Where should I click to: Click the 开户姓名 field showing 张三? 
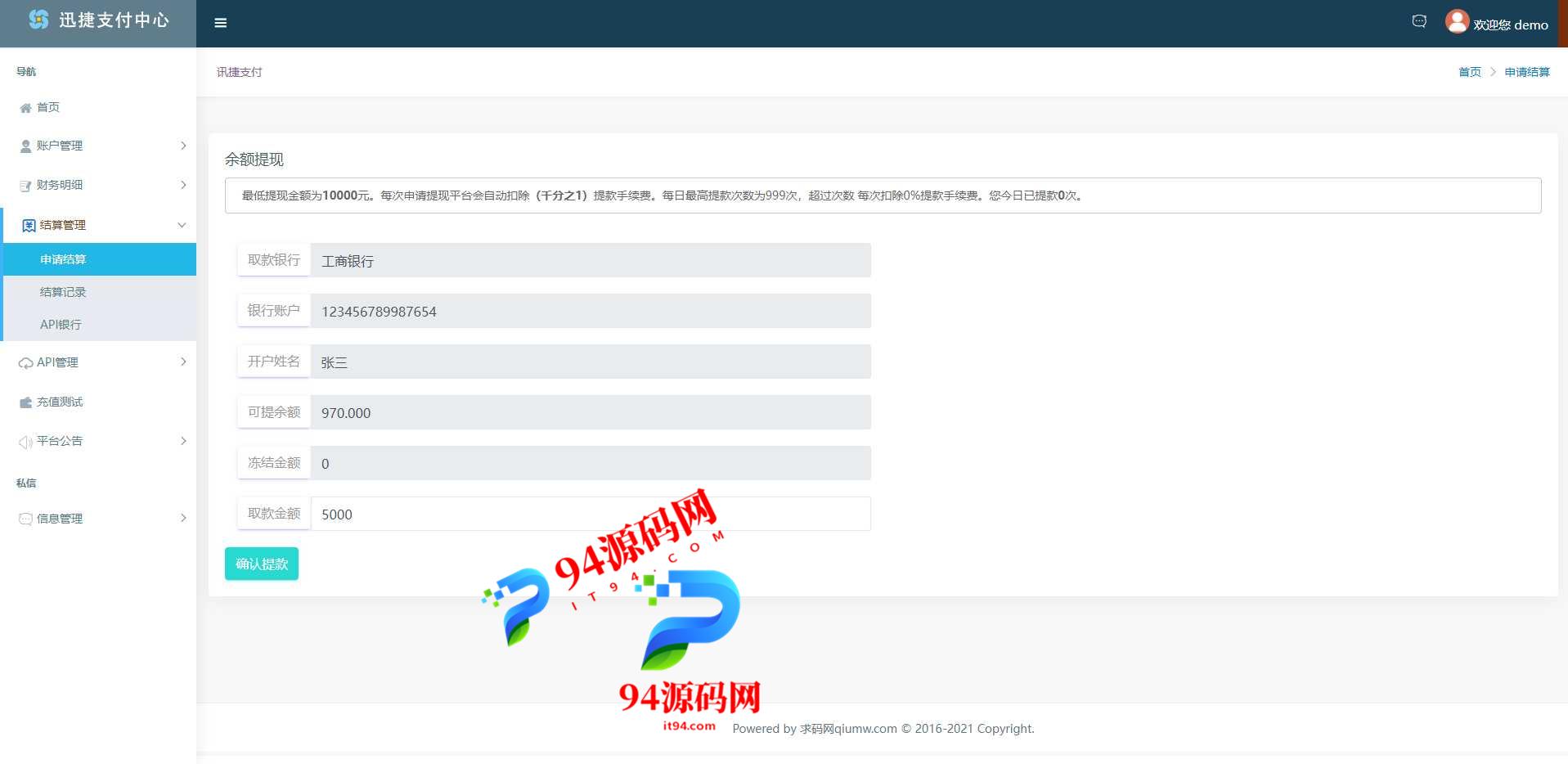[x=591, y=362]
